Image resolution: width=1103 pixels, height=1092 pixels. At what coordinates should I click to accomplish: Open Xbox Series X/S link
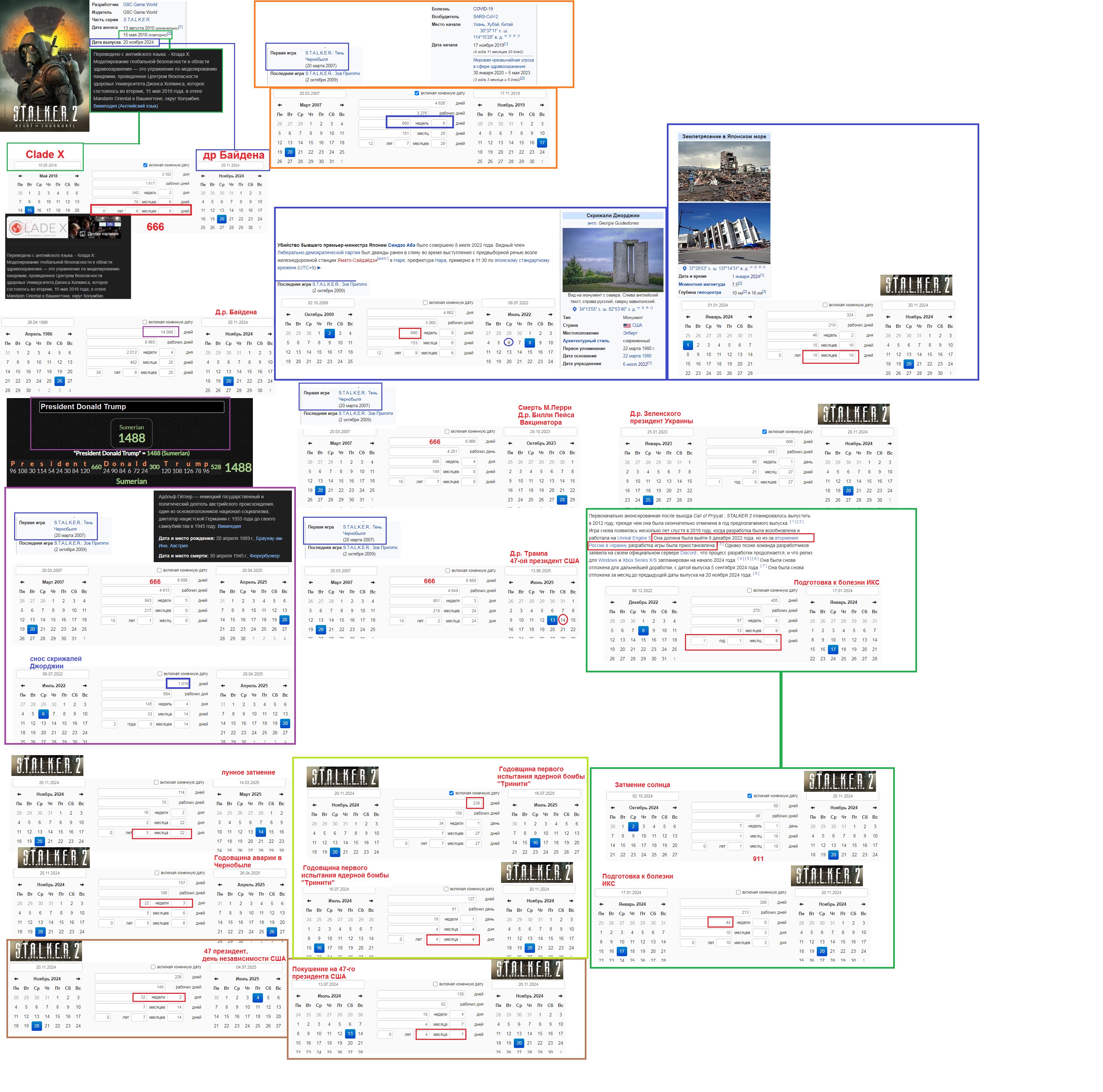click(639, 560)
